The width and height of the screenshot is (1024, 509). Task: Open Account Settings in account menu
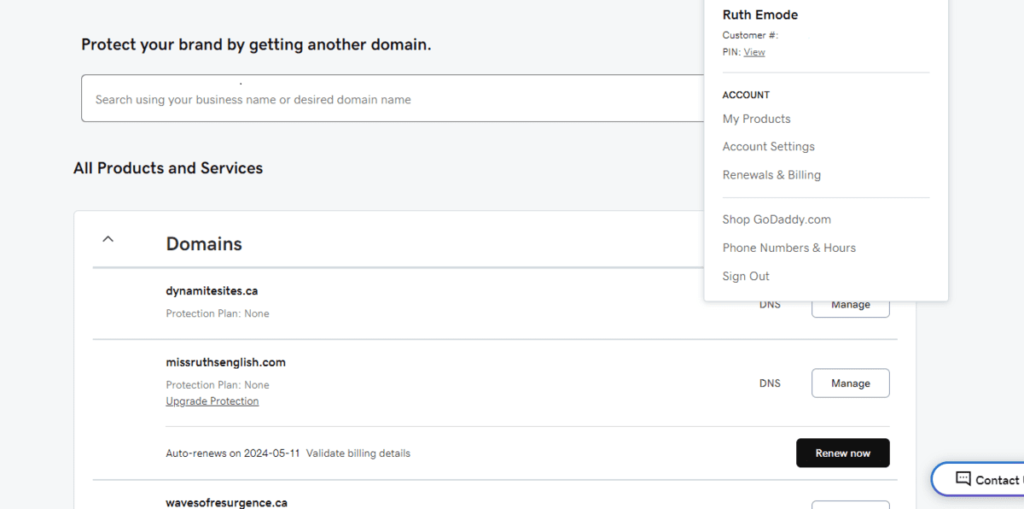pos(768,147)
